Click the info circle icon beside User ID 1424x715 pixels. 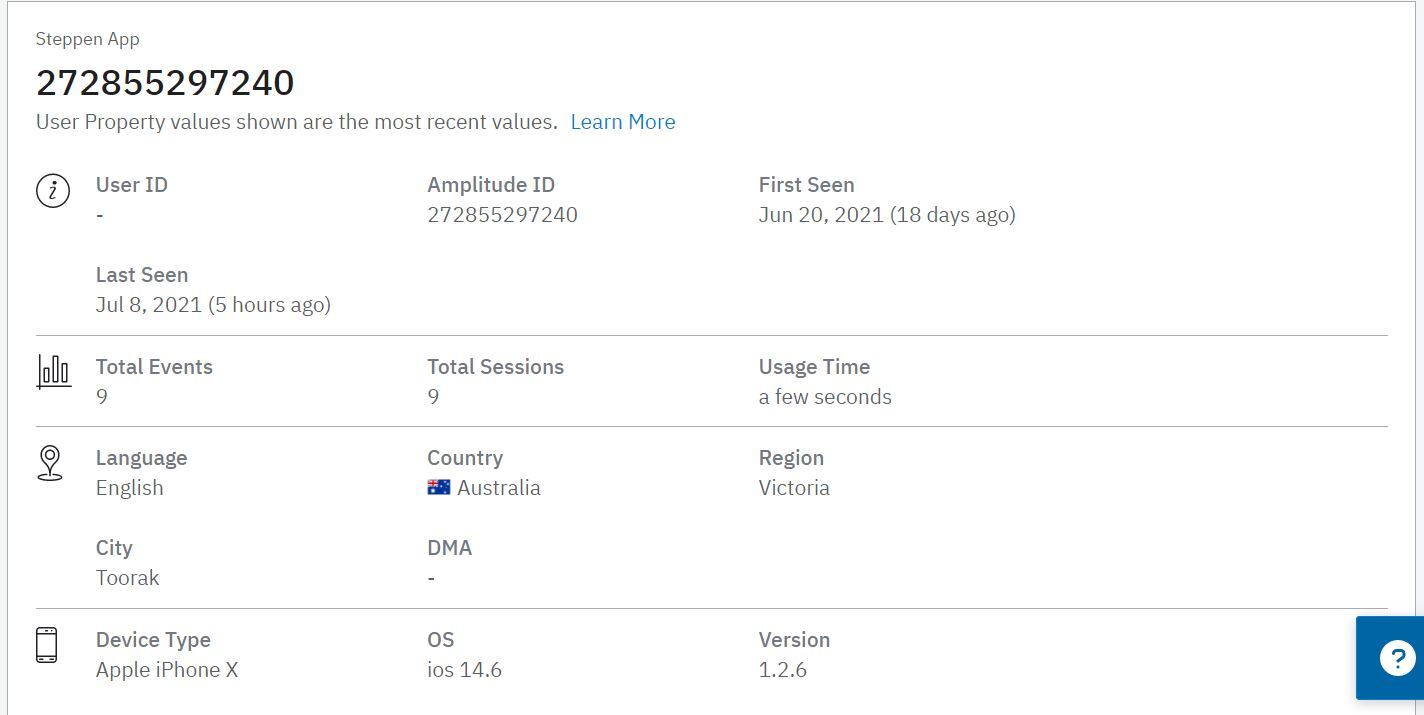[x=53, y=190]
